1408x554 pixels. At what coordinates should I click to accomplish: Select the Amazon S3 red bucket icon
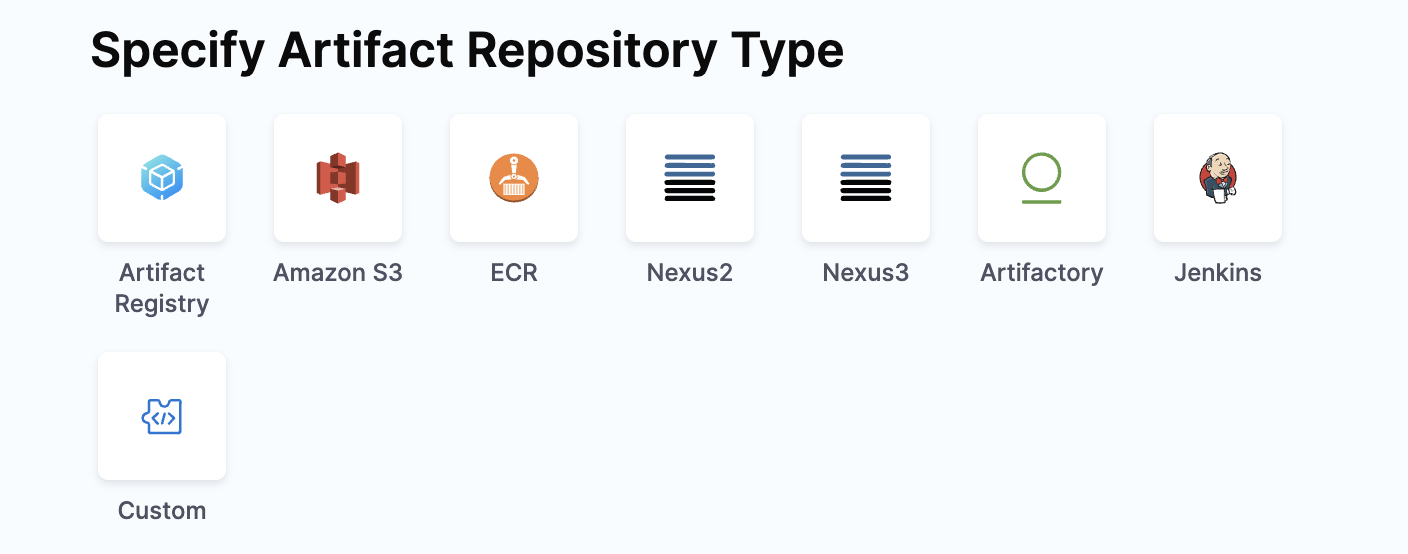(338, 178)
